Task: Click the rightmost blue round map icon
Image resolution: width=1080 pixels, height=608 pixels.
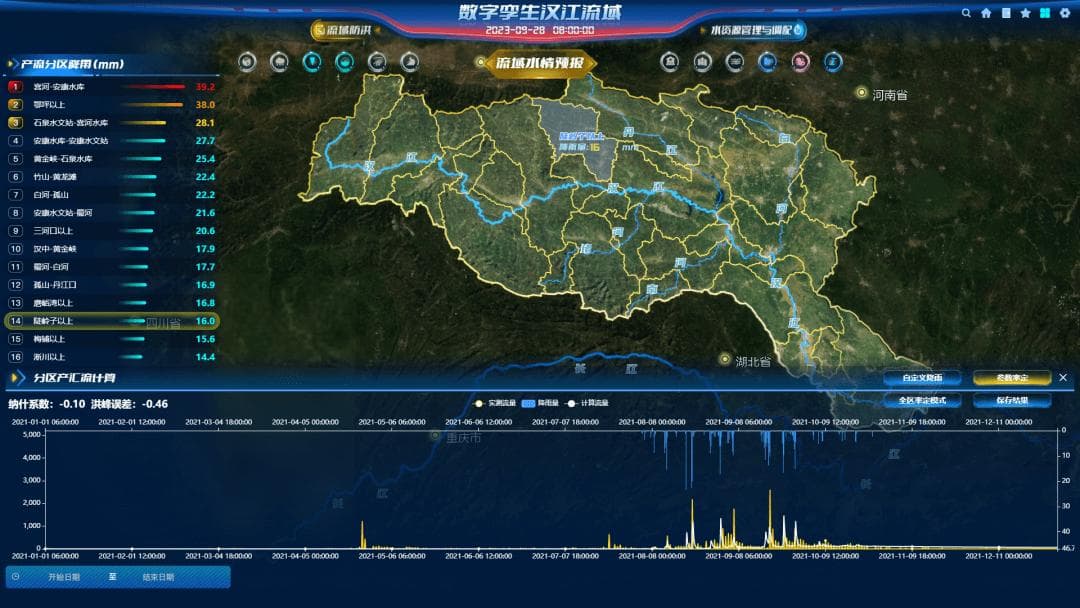Action: click(833, 62)
